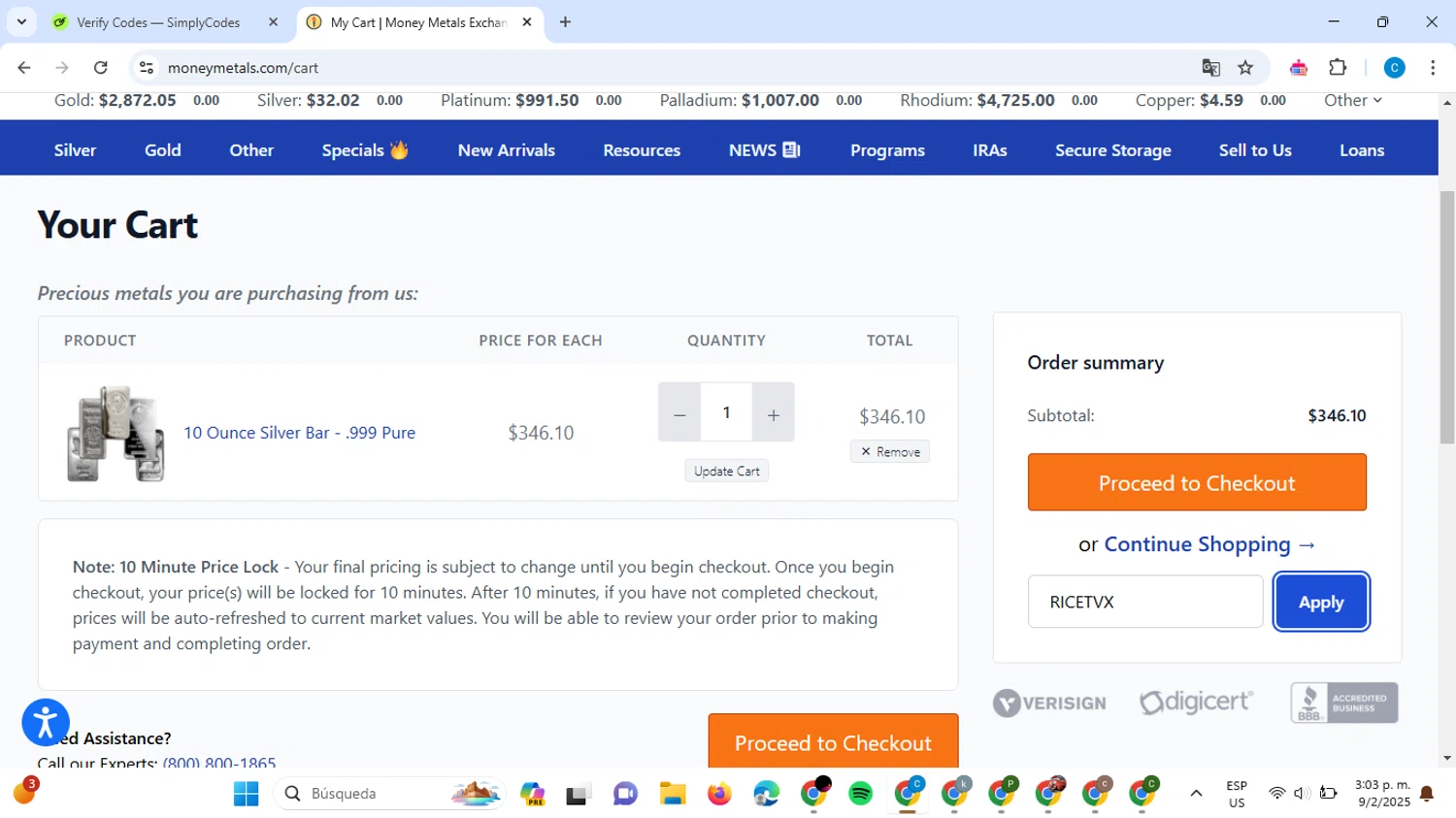Open the NEWS section
The width and height of the screenshot is (1456, 818).
pos(764,150)
